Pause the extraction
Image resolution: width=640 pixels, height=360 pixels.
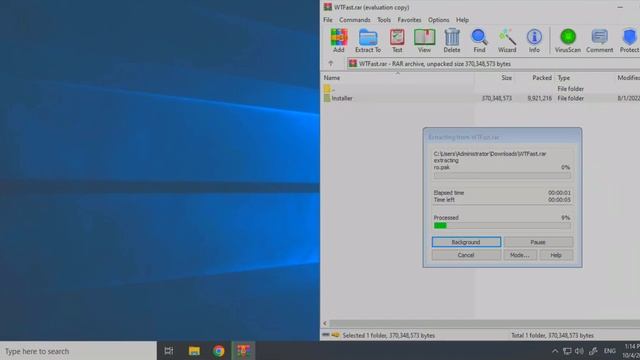pos(538,242)
